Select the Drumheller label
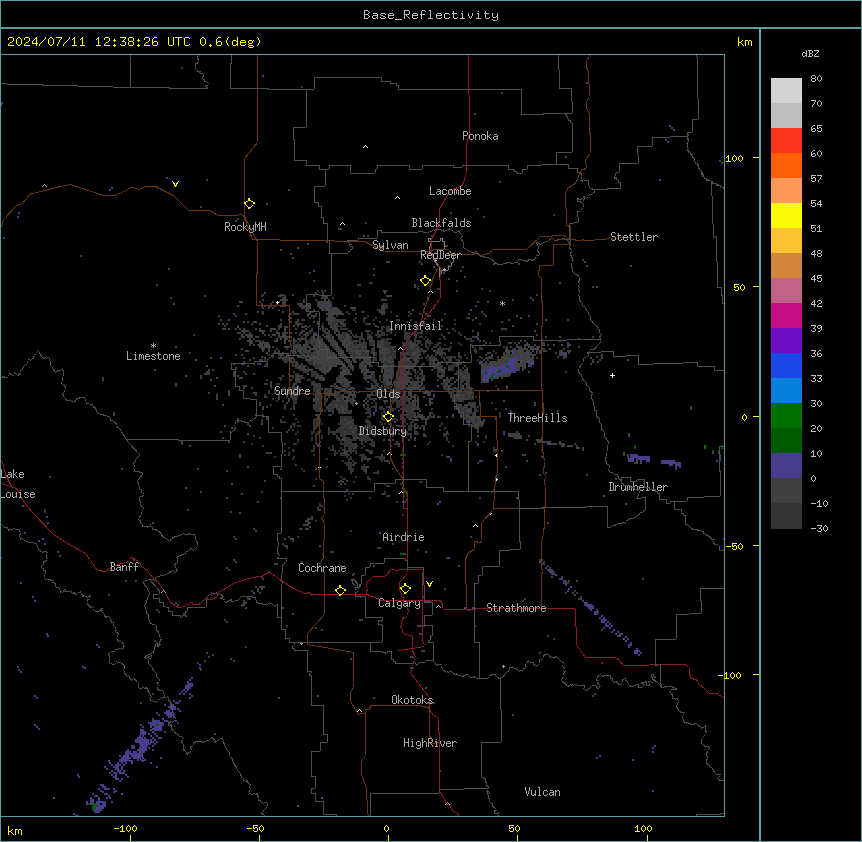Viewport: 862px width, 842px height. [x=638, y=487]
